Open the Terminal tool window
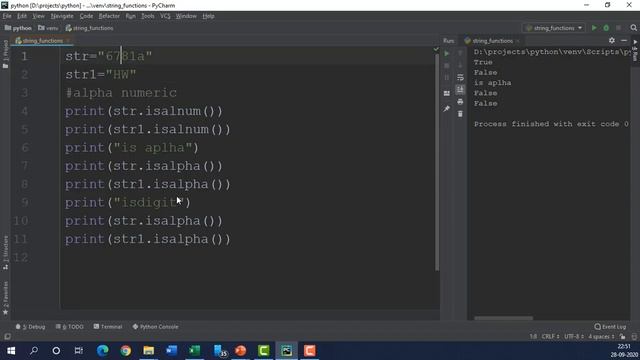The height and width of the screenshot is (360, 640). 108,327
